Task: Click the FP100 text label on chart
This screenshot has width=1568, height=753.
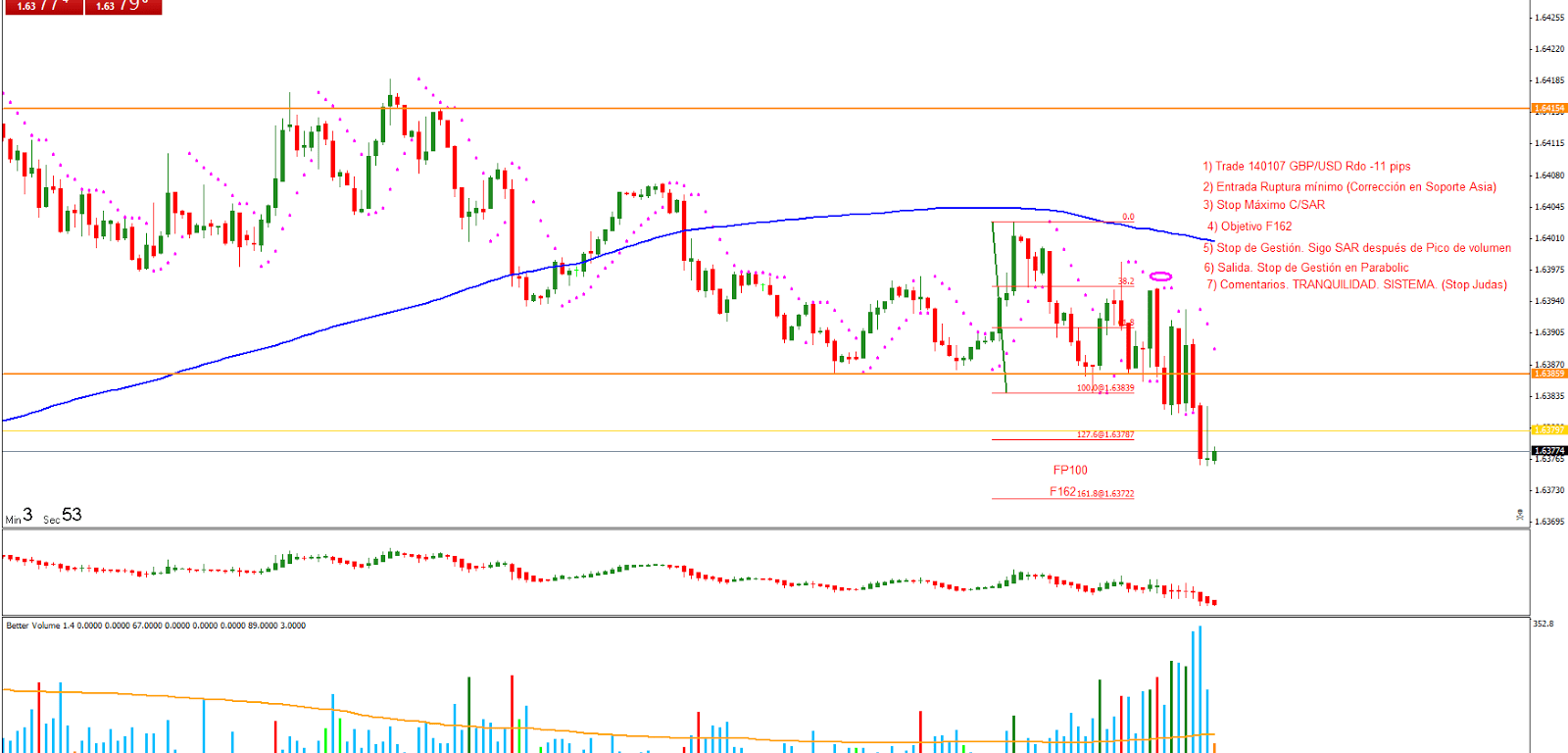Action: click(x=1070, y=471)
